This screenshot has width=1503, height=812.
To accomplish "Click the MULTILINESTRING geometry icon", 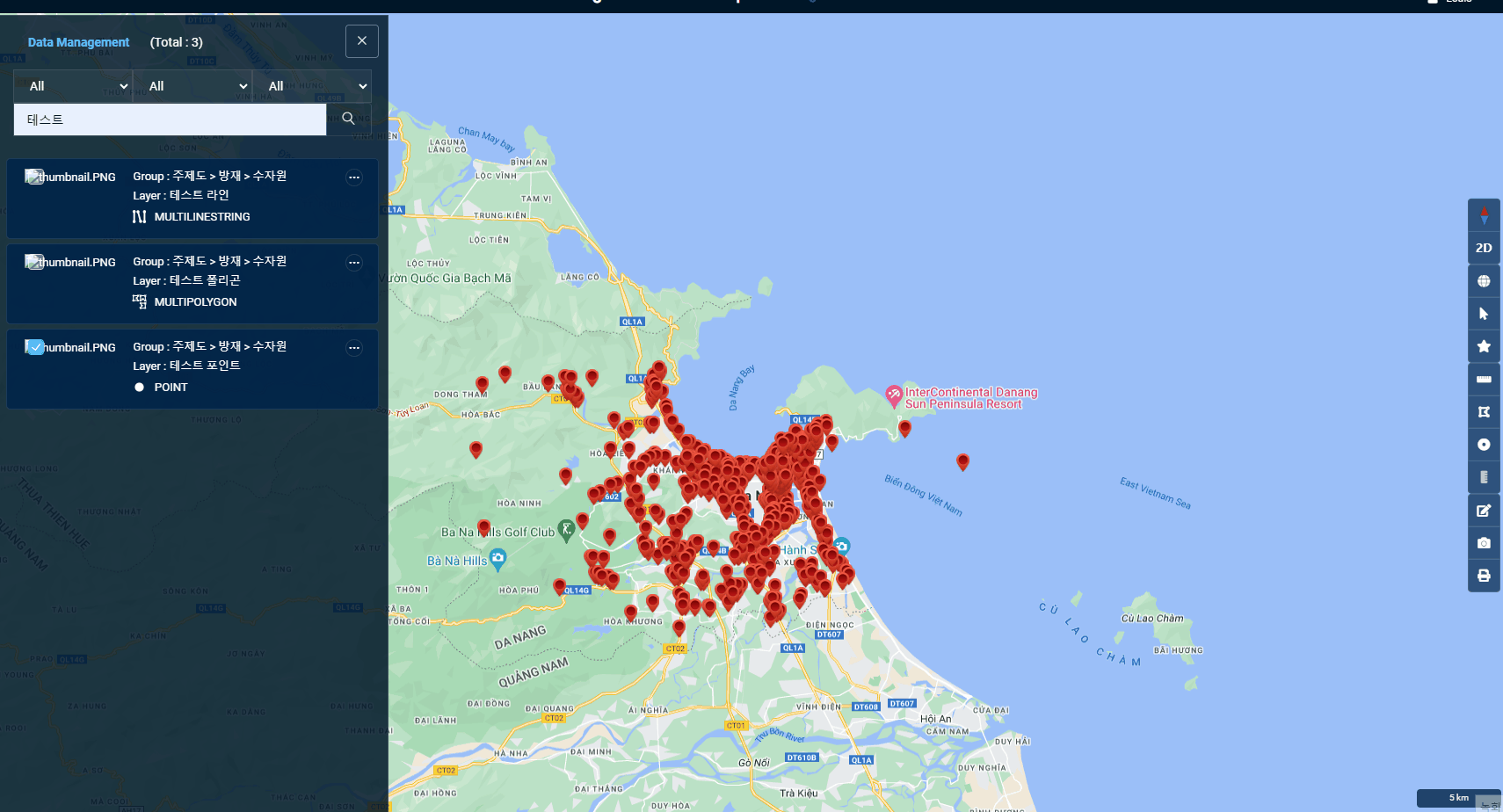I will [x=139, y=216].
